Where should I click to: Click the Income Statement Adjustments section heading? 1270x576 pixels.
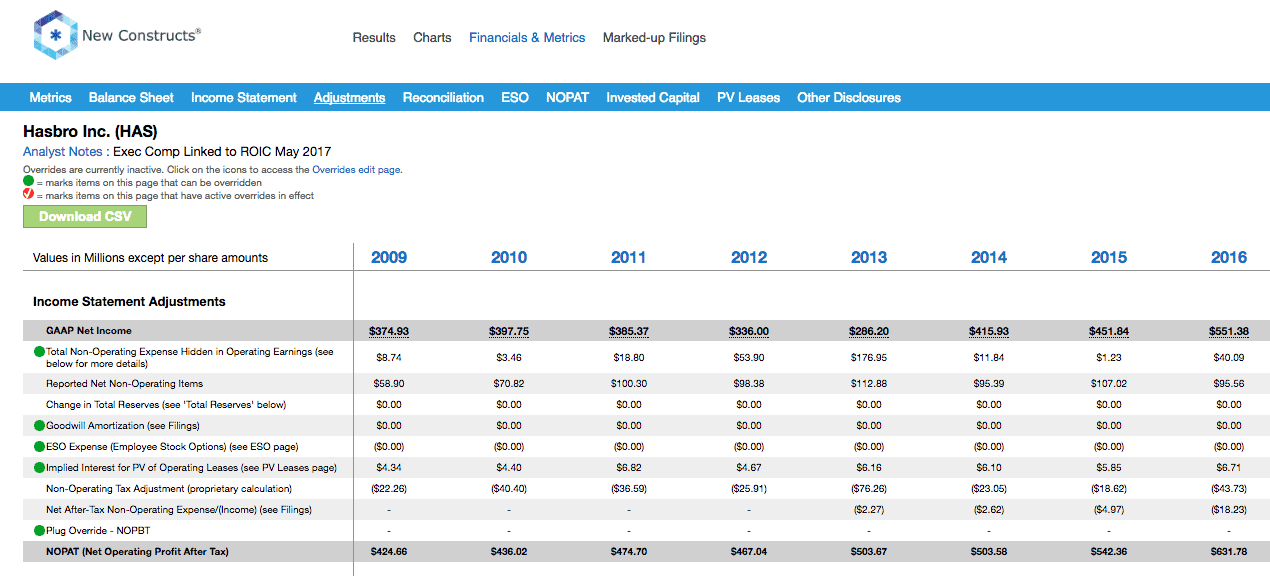[129, 302]
